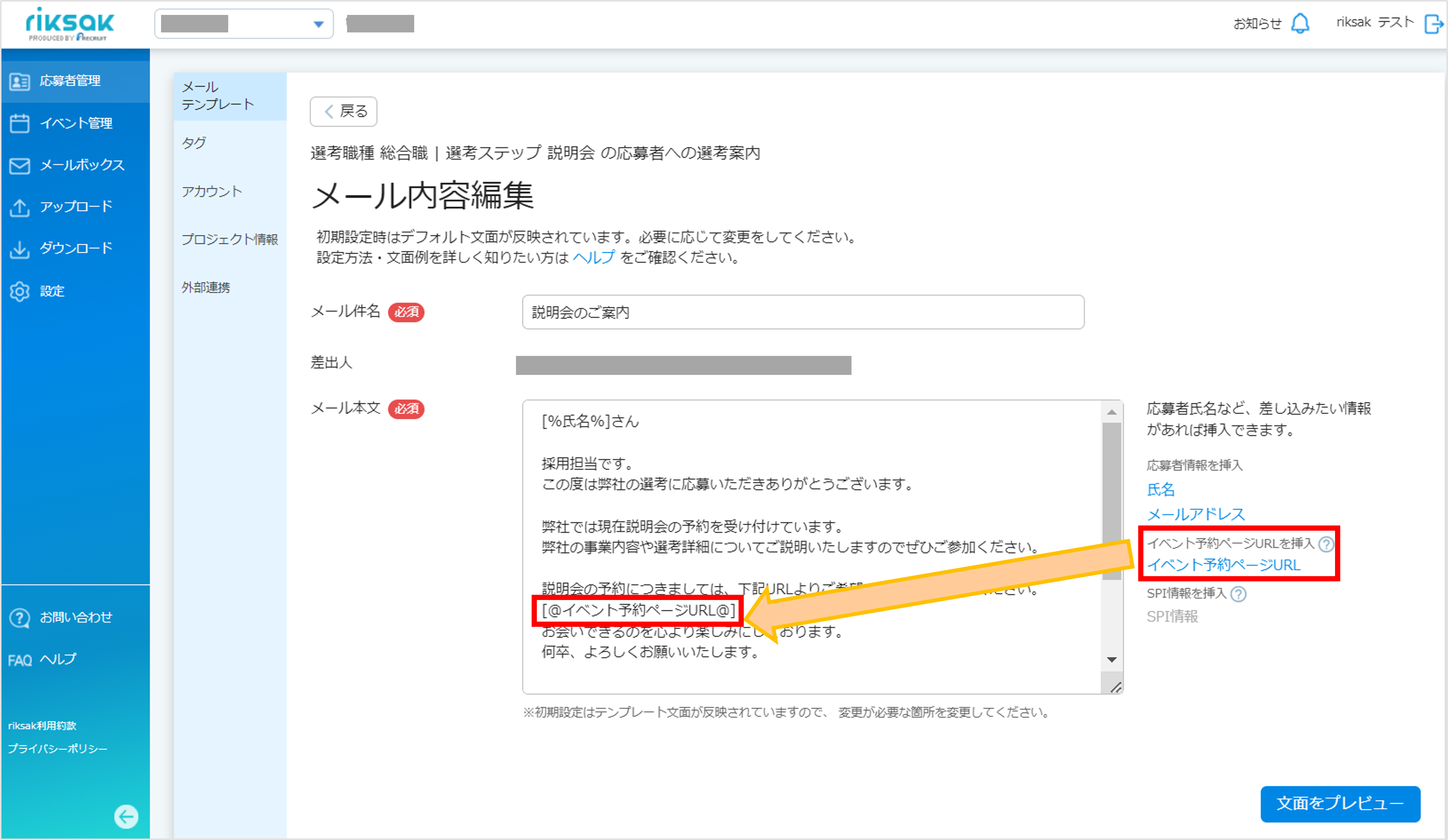Open ヘルプ in sidebar
The image size is (1448, 840).
[58, 660]
